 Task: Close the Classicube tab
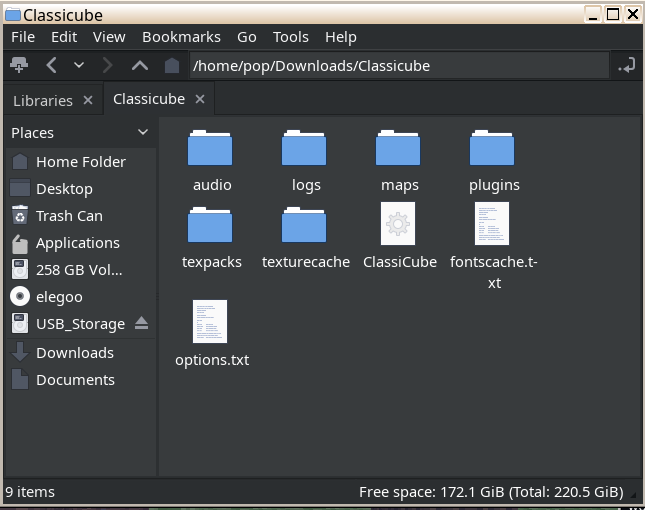pos(200,99)
